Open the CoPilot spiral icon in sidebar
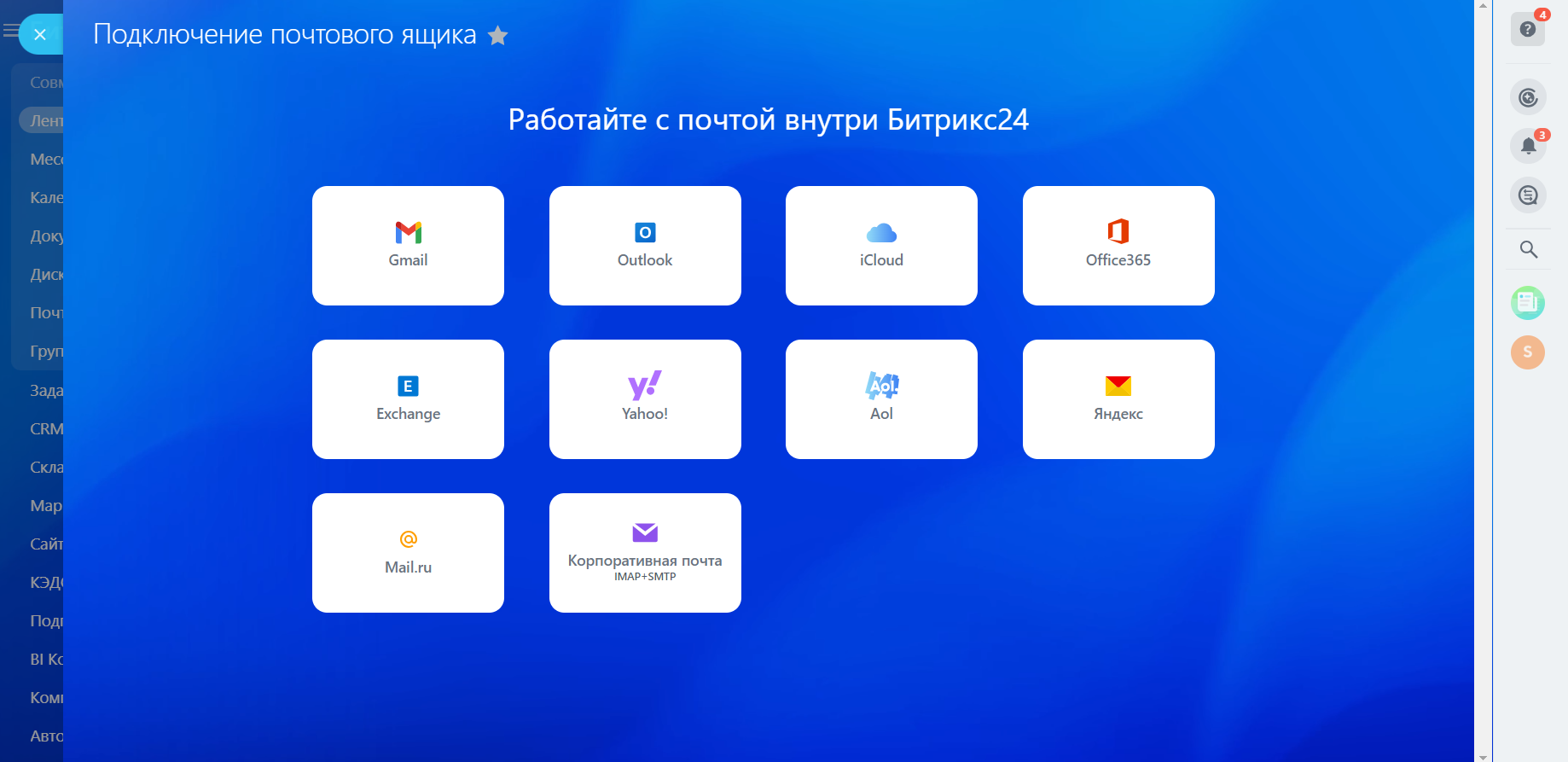 [x=1528, y=97]
